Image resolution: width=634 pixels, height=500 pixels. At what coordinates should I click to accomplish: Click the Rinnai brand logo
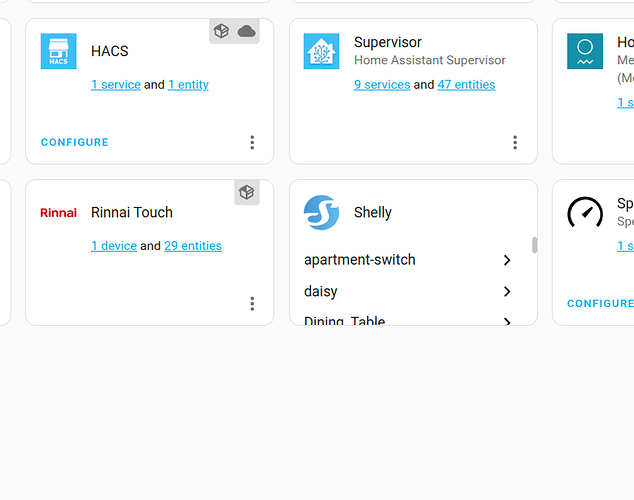pyautogui.click(x=58, y=213)
